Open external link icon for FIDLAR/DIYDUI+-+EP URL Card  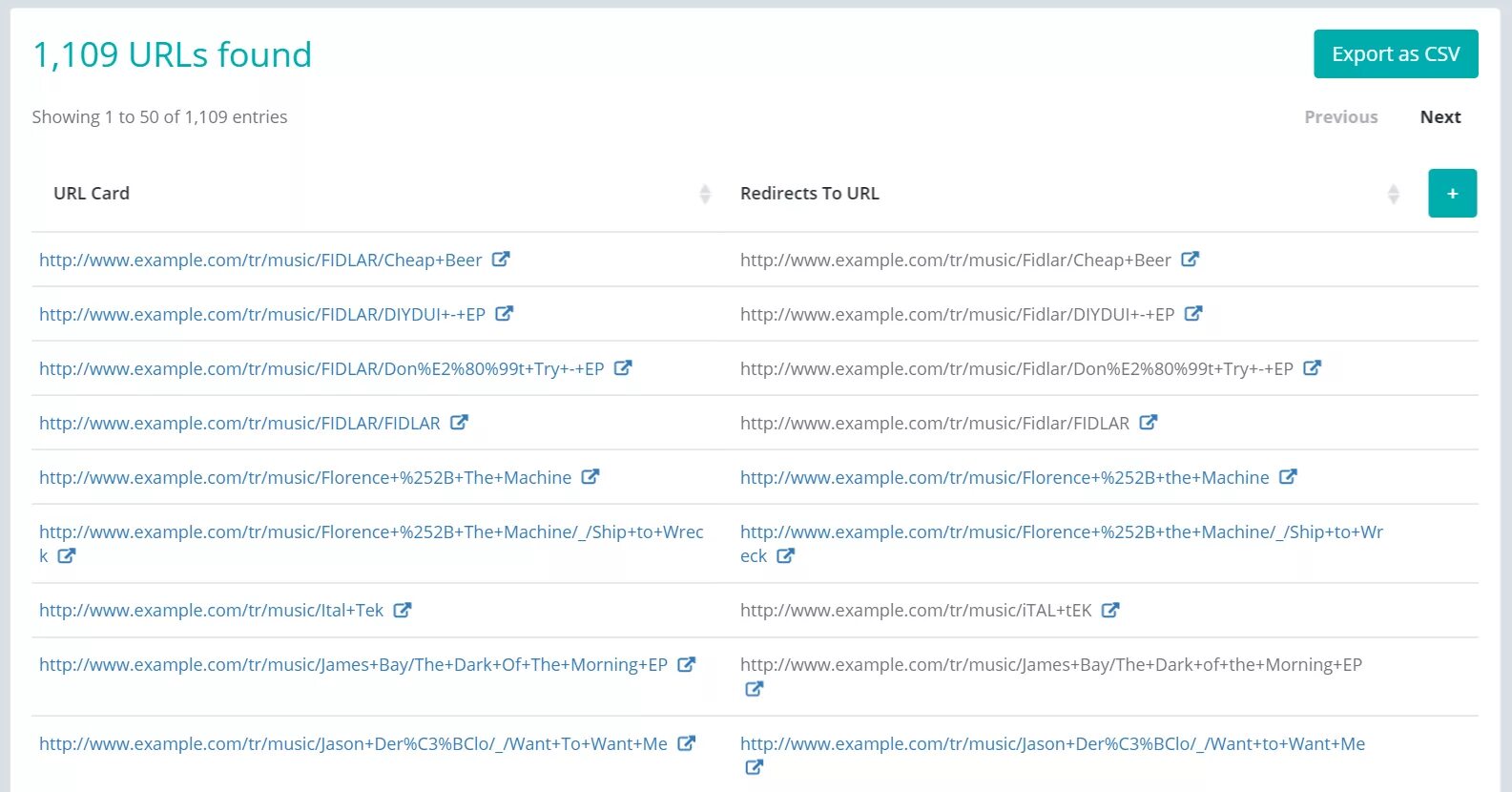tap(505, 314)
